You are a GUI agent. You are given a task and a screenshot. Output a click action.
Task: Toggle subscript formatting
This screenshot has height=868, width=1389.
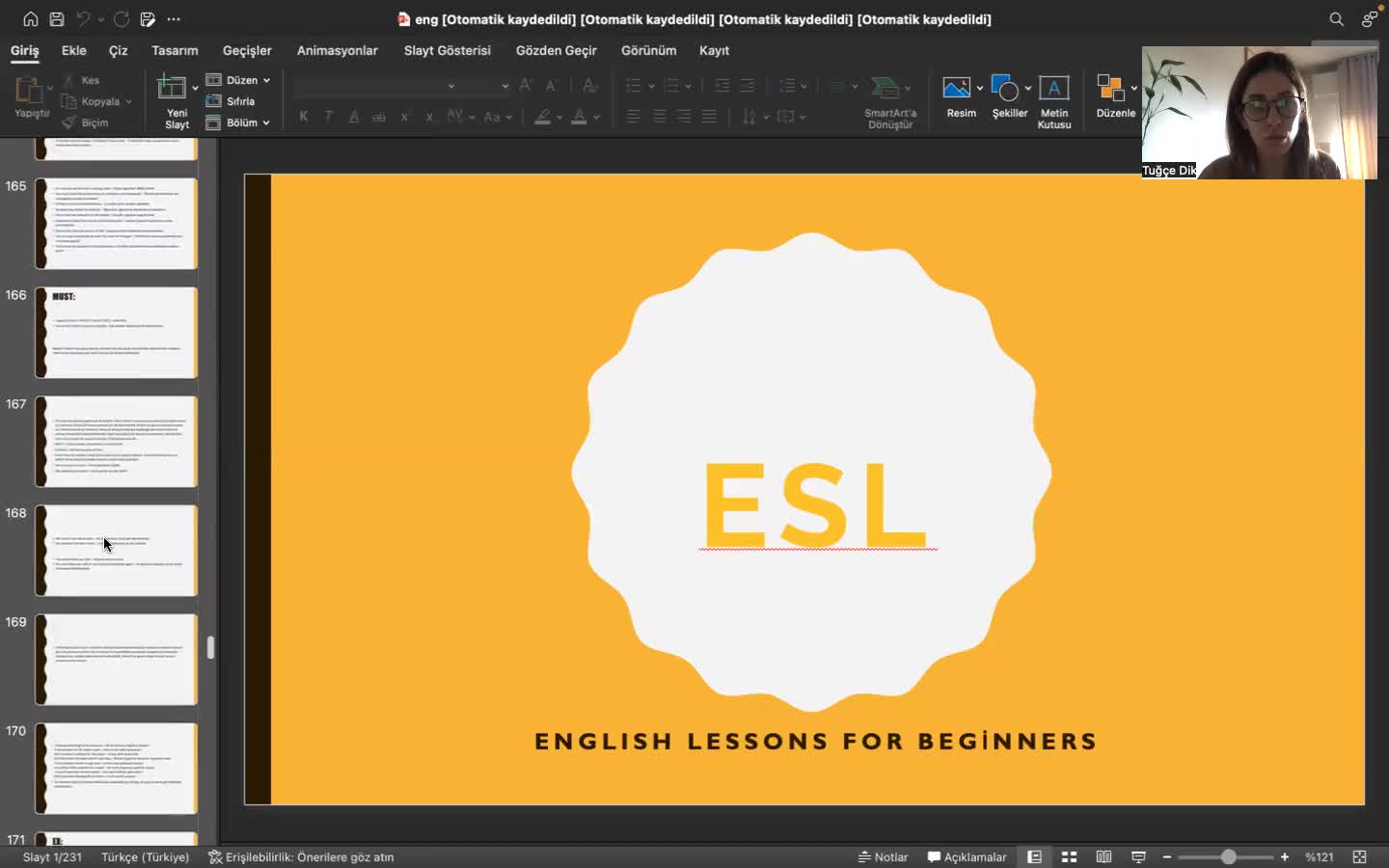coord(429,117)
